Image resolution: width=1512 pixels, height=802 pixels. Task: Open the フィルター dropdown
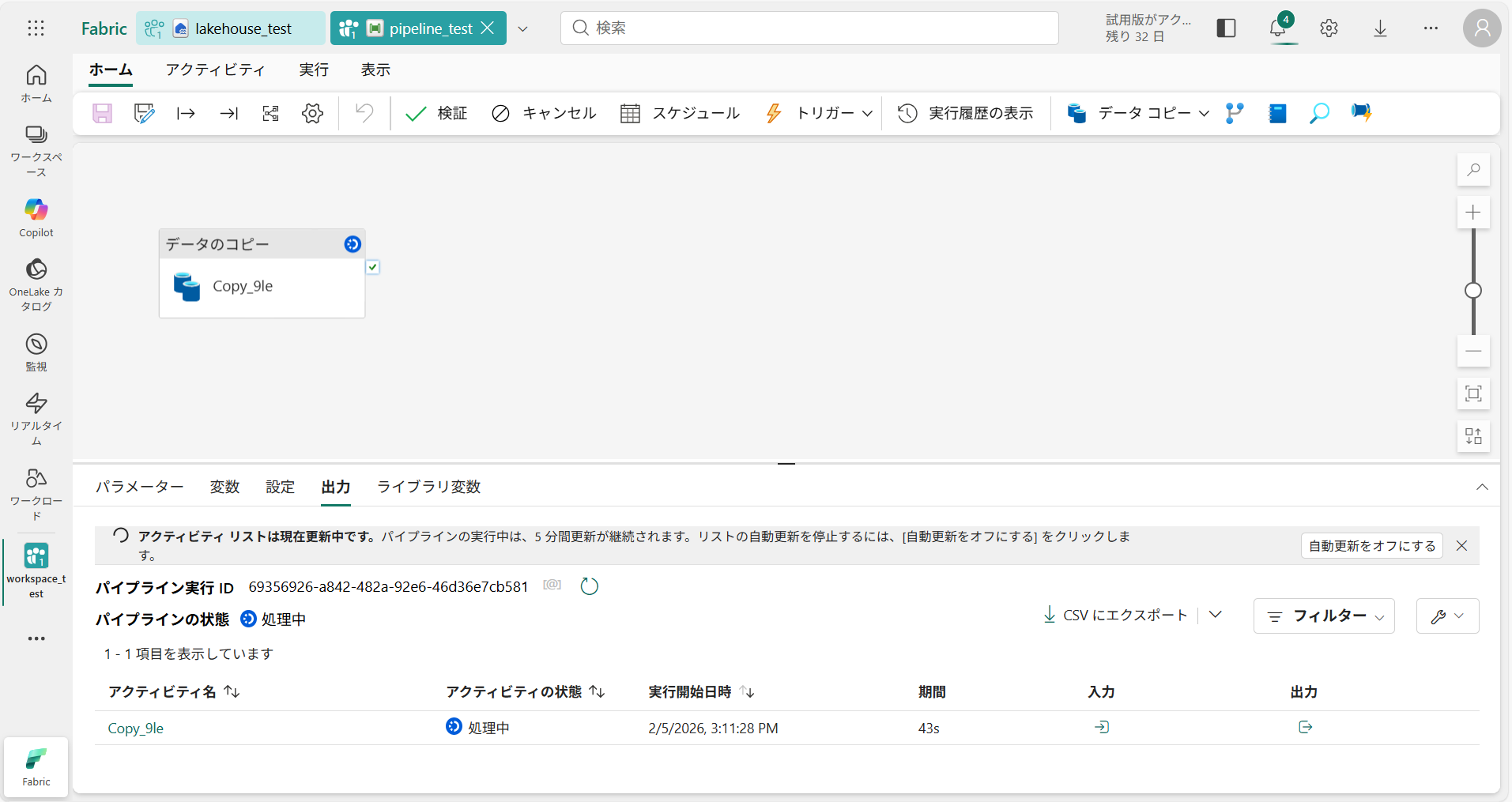pyautogui.click(x=1324, y=616)
